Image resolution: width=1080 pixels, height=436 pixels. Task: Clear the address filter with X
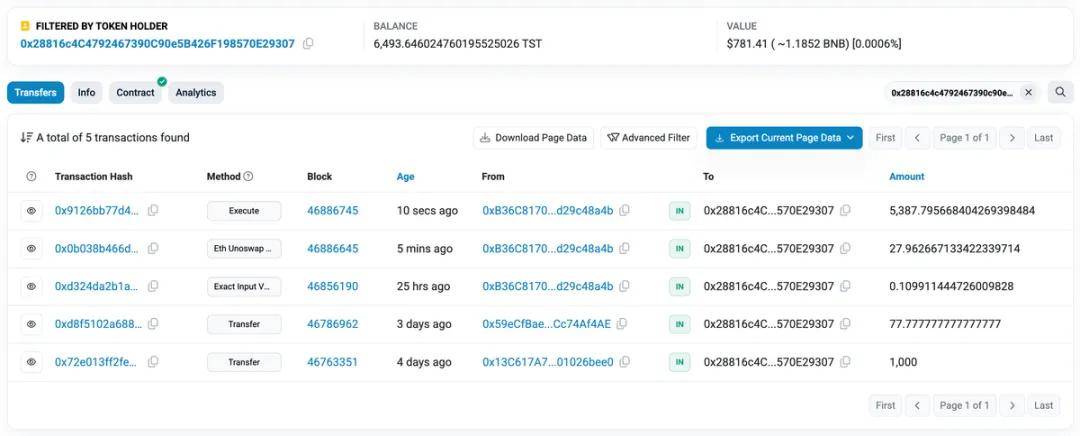(x=1028, y=92)
